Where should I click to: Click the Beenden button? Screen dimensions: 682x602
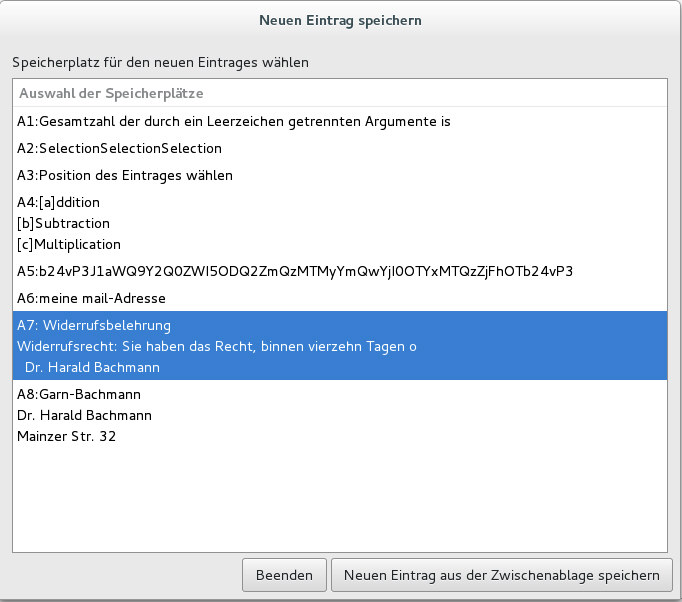coord(284,575)
